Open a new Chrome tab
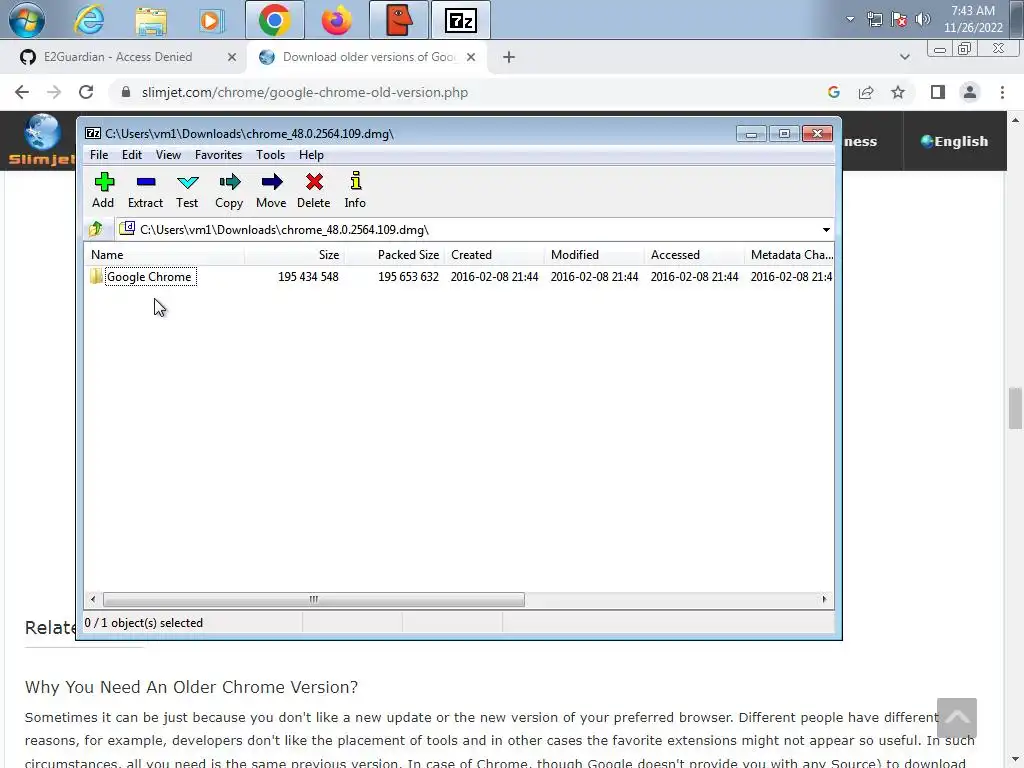Image resolution: width=1024 pixels, height=768 pixels. [x=509, y=57]
